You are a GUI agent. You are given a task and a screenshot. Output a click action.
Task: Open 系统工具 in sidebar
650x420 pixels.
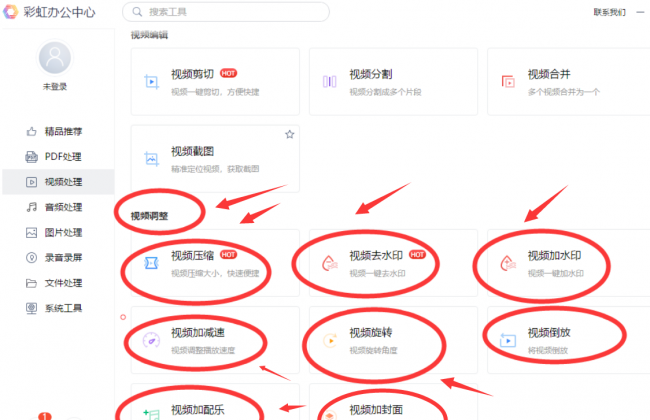pyautogui.click(x=58, y=308)
